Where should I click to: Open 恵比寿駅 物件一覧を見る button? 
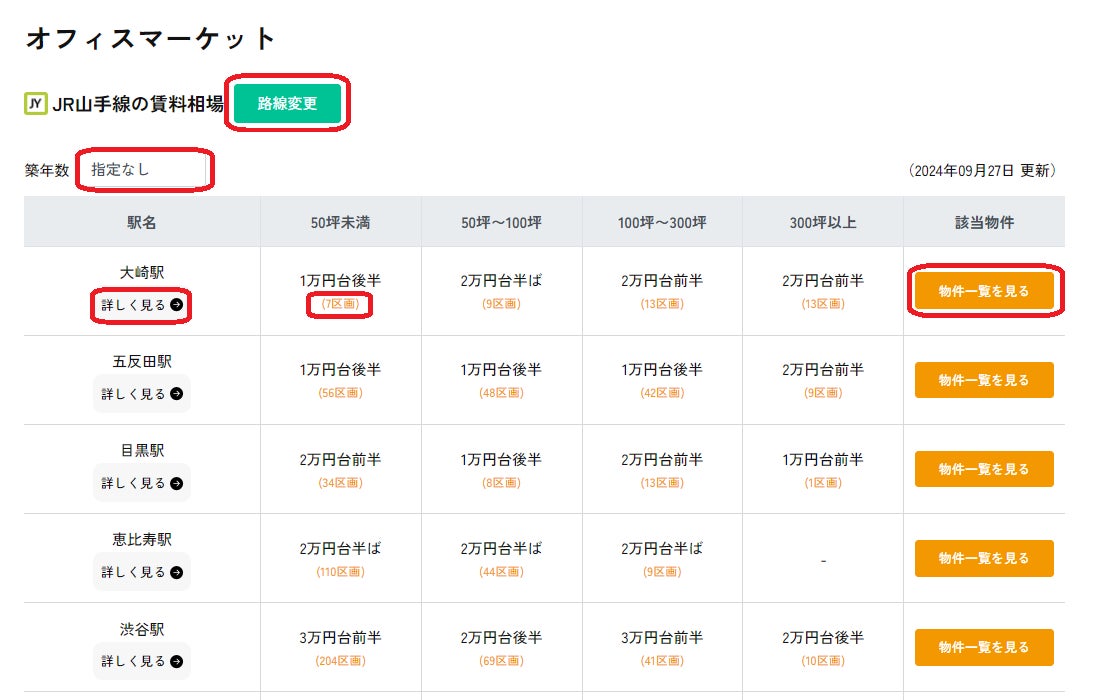click(x=984, y=558)
